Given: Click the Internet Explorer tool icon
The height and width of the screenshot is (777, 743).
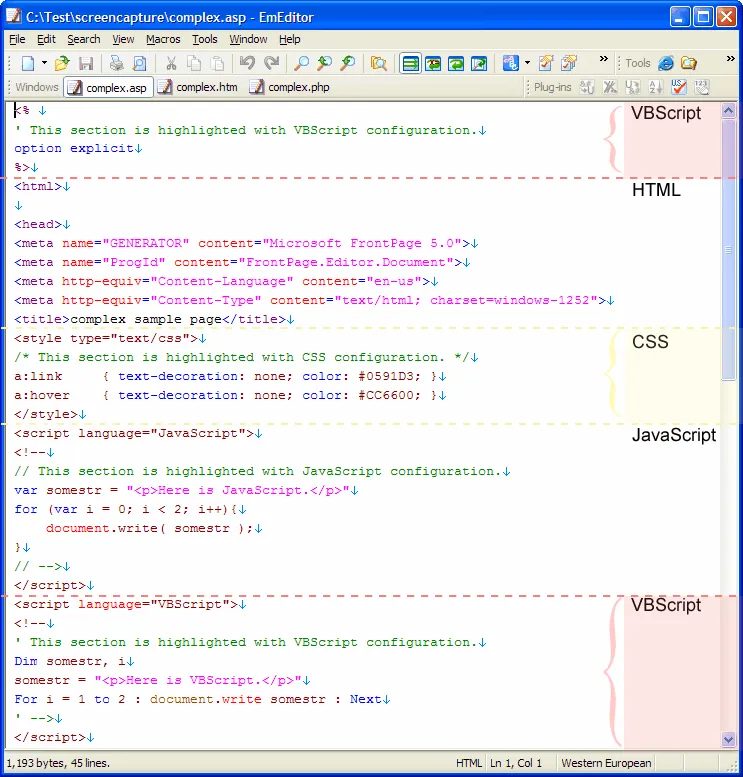Looking at the screenshot, I should point(666,63).
